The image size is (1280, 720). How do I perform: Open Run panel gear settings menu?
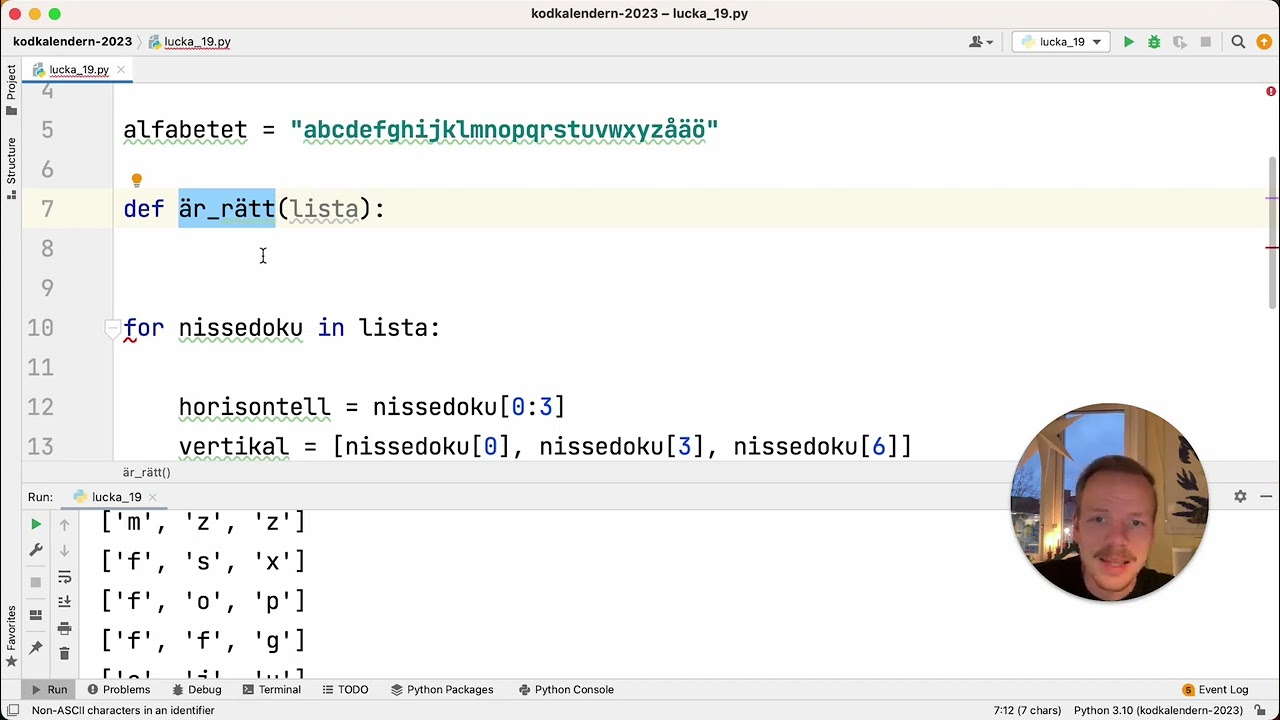point(1240,497)
